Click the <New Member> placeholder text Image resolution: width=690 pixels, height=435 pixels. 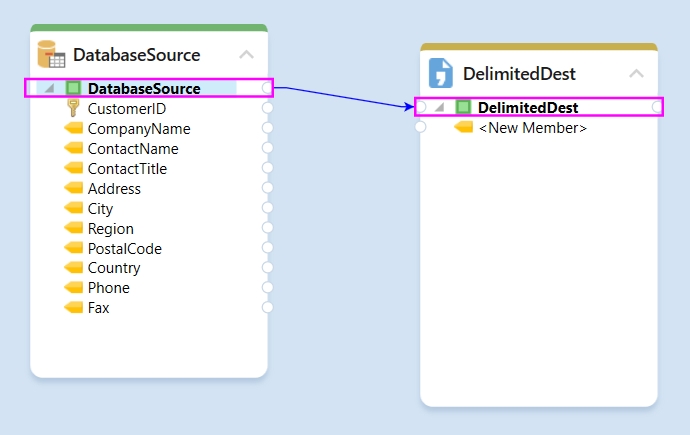tap(532, 128)
